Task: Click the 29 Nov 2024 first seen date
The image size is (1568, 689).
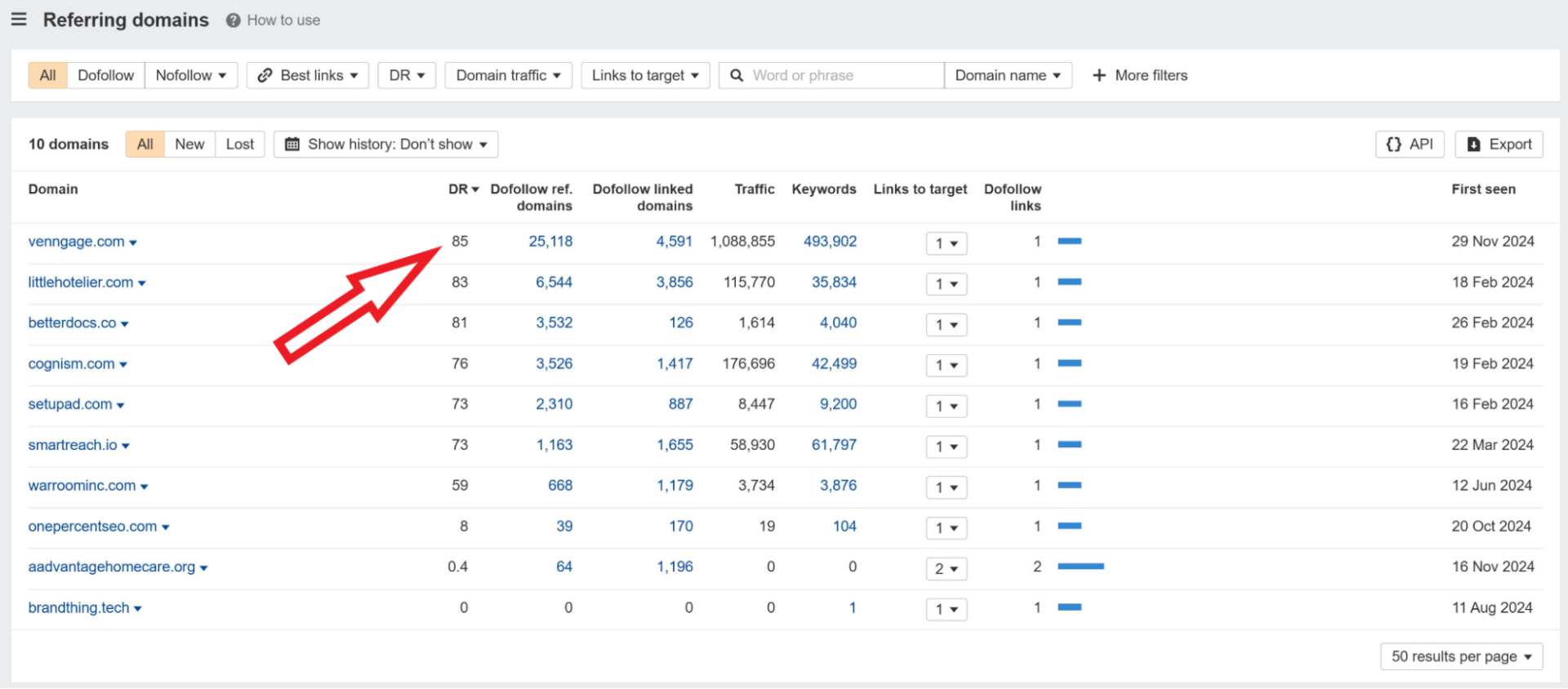Action: 1493,242
